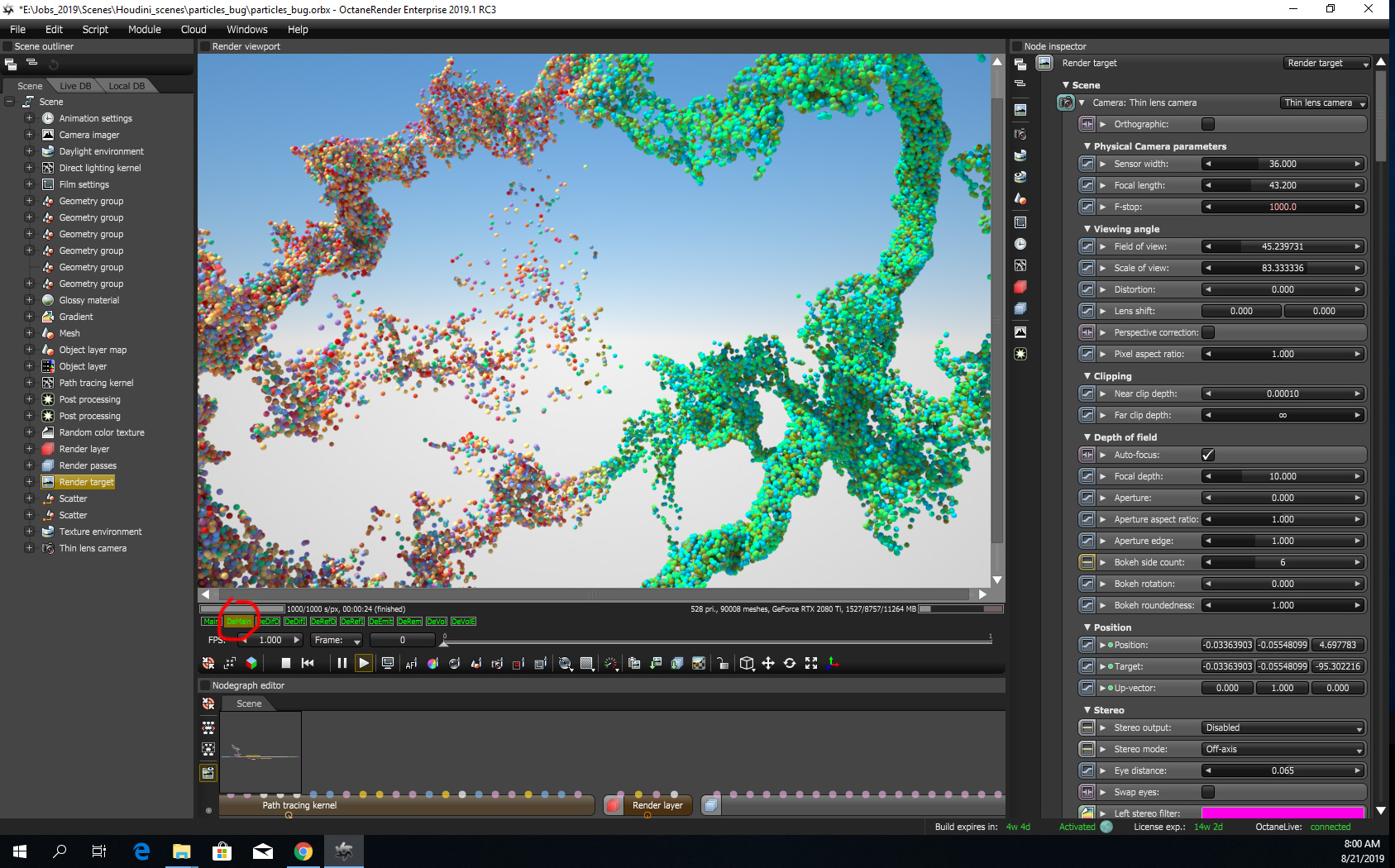Click the stop render button
This screenshot has height=868, width=1395.
pyautogui.click(x=285, y=663)
